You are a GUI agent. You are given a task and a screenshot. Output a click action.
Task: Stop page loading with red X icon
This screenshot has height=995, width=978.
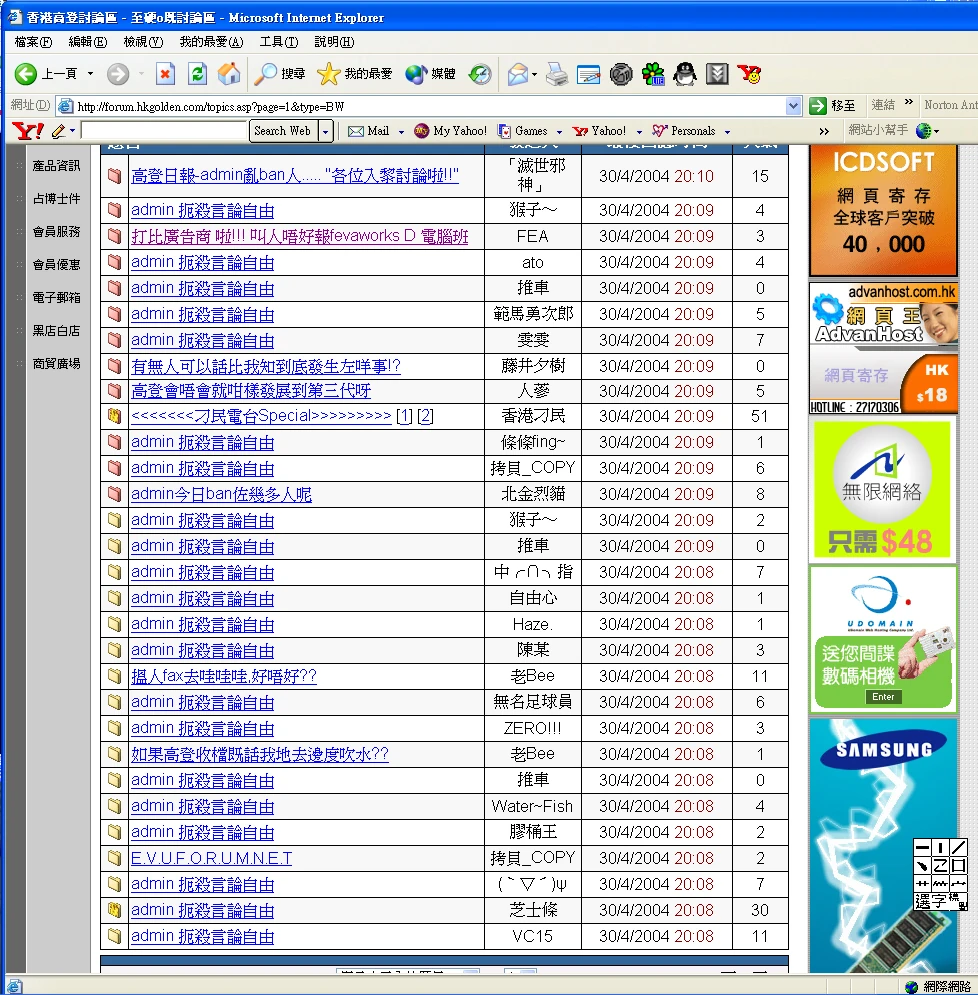click(x=165, y=74)
